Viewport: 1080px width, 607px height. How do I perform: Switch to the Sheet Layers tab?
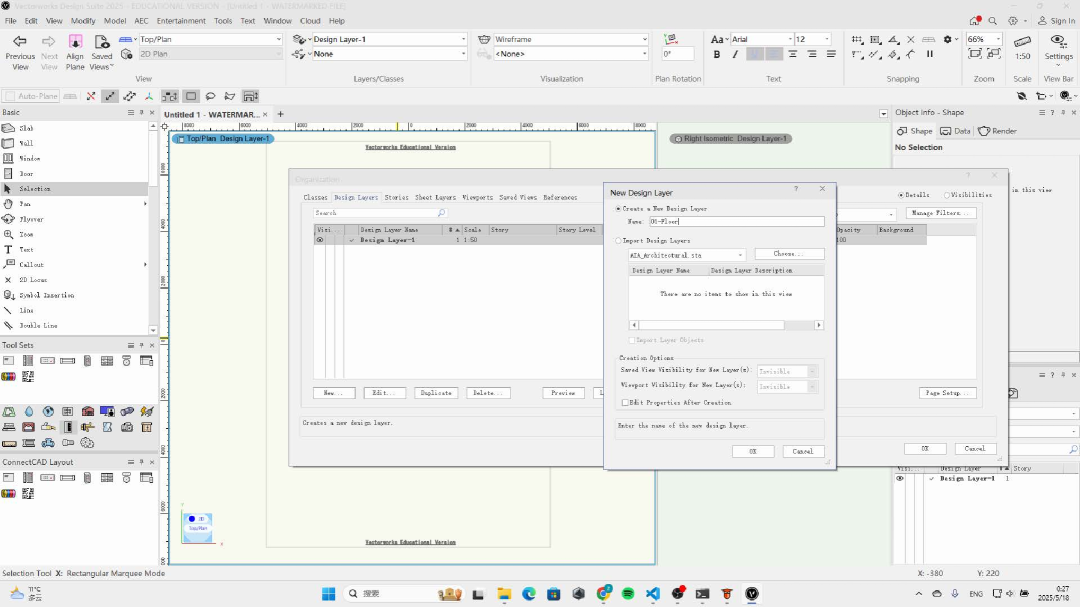tap(435, 198)
